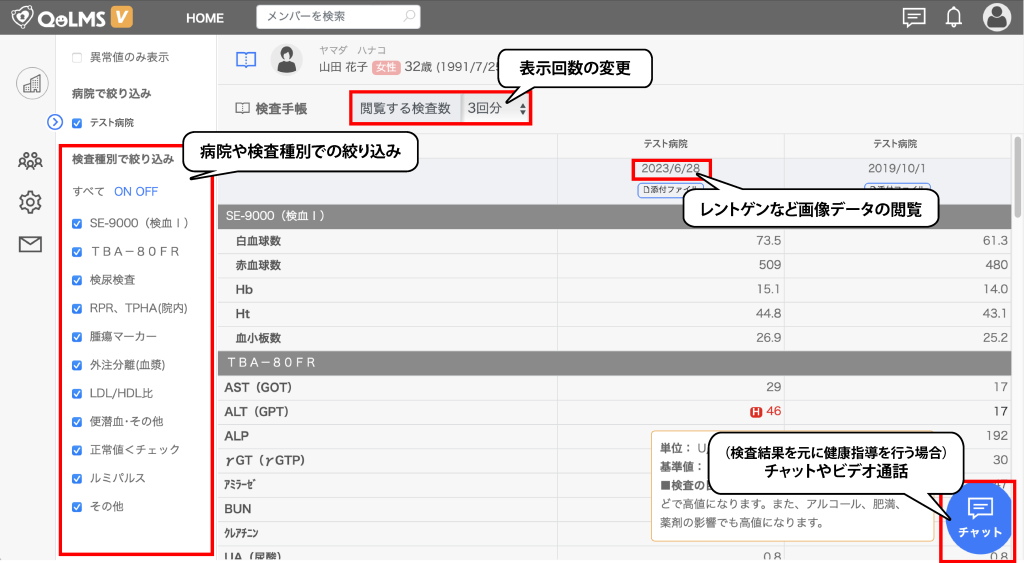Uncheck the テスト病院 hospital filter
Screen dimensions: 1024x563
[x=77, y=123]
